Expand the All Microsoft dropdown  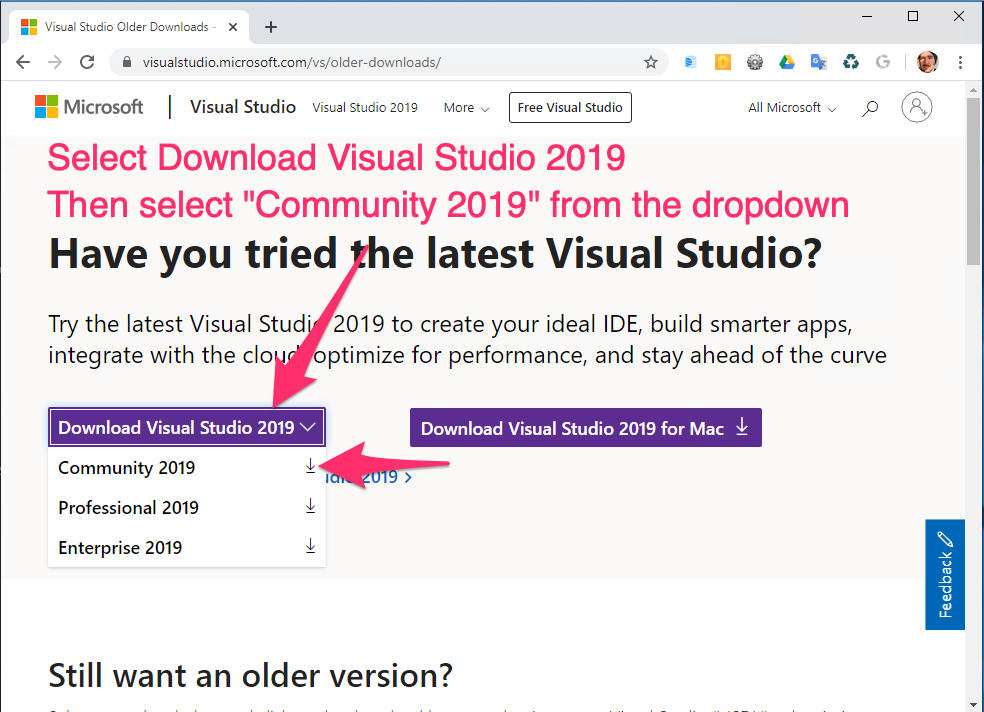(x=792, y=108)
